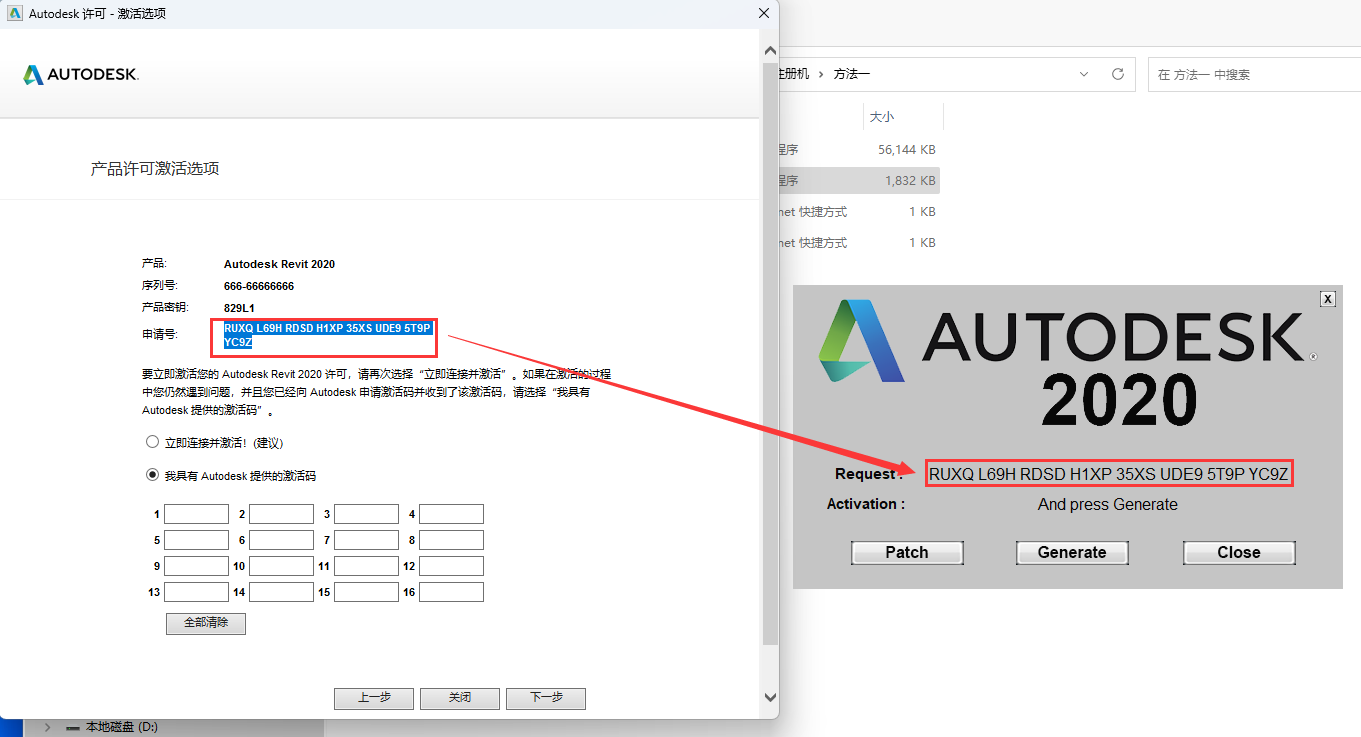The width and height of the screenshot is (1361, 737).
Task: Select the first 快捷方式 row of 1 KB
Action: pos(859,211)
